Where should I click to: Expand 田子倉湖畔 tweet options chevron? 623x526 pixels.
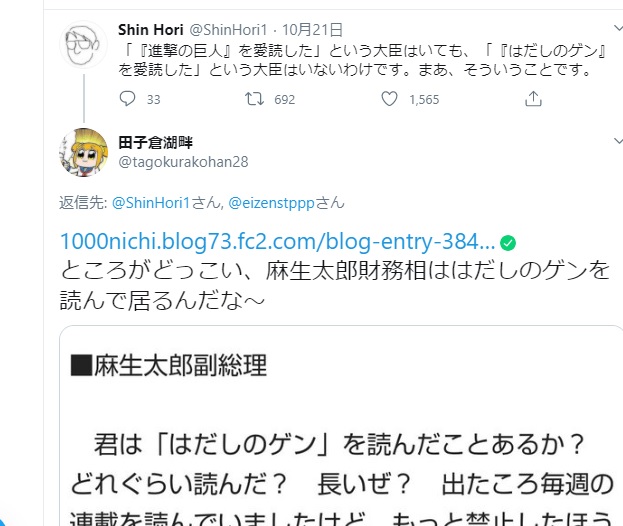coord(618,141)
